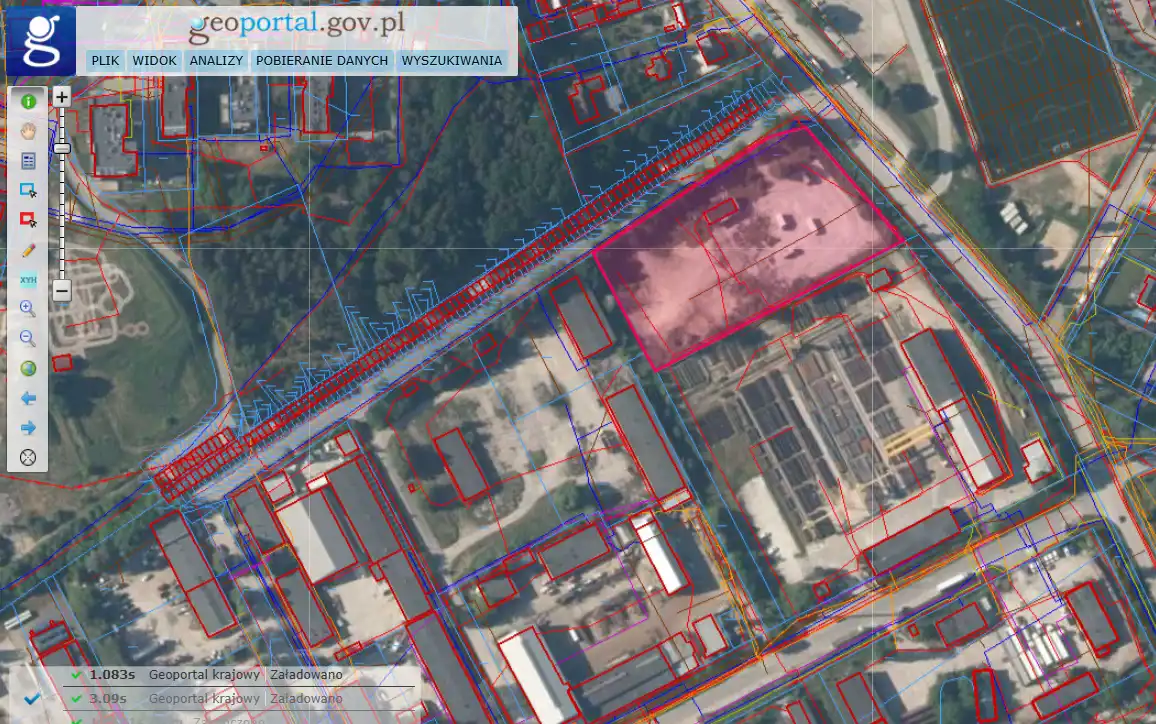1156x724 pixels.
Task: Open the XYH coordinates tool
Action: tap(28, 280)
